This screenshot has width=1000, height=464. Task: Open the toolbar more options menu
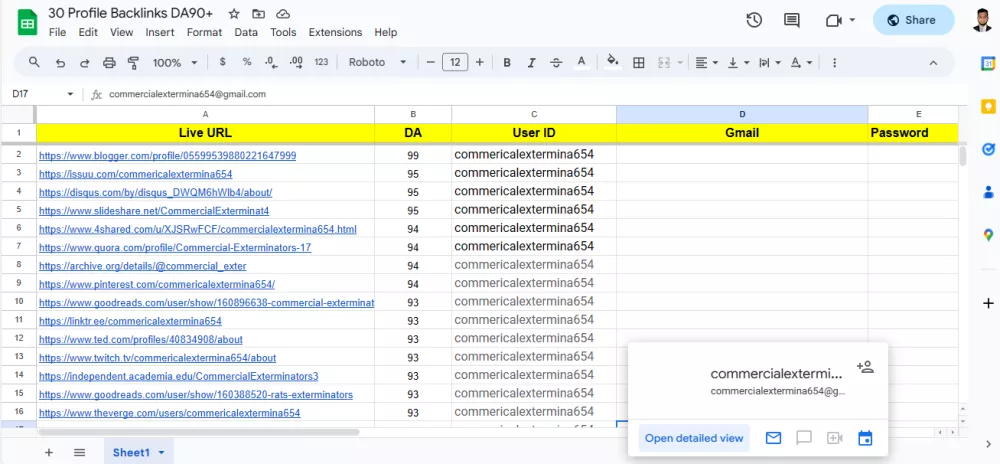click(834, 62)
